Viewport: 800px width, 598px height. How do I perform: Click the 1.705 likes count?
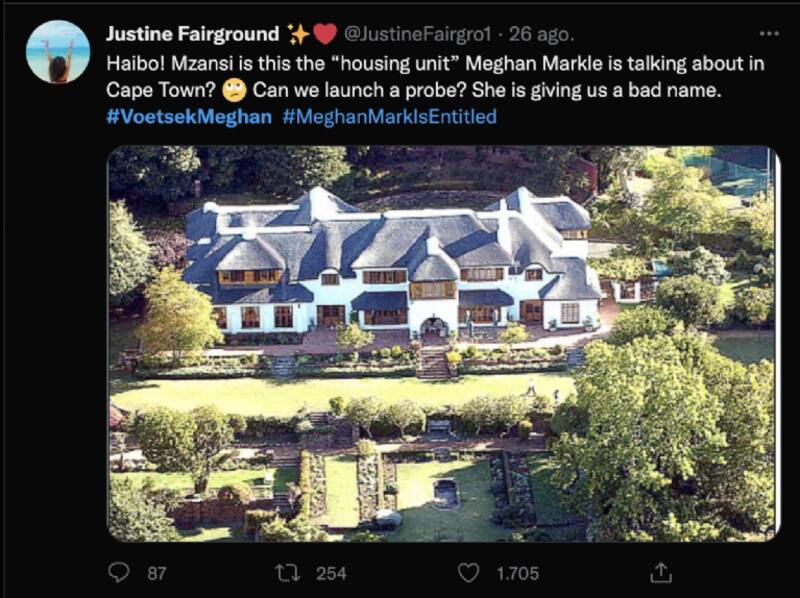pyautogui.click(x=514, y=573)
